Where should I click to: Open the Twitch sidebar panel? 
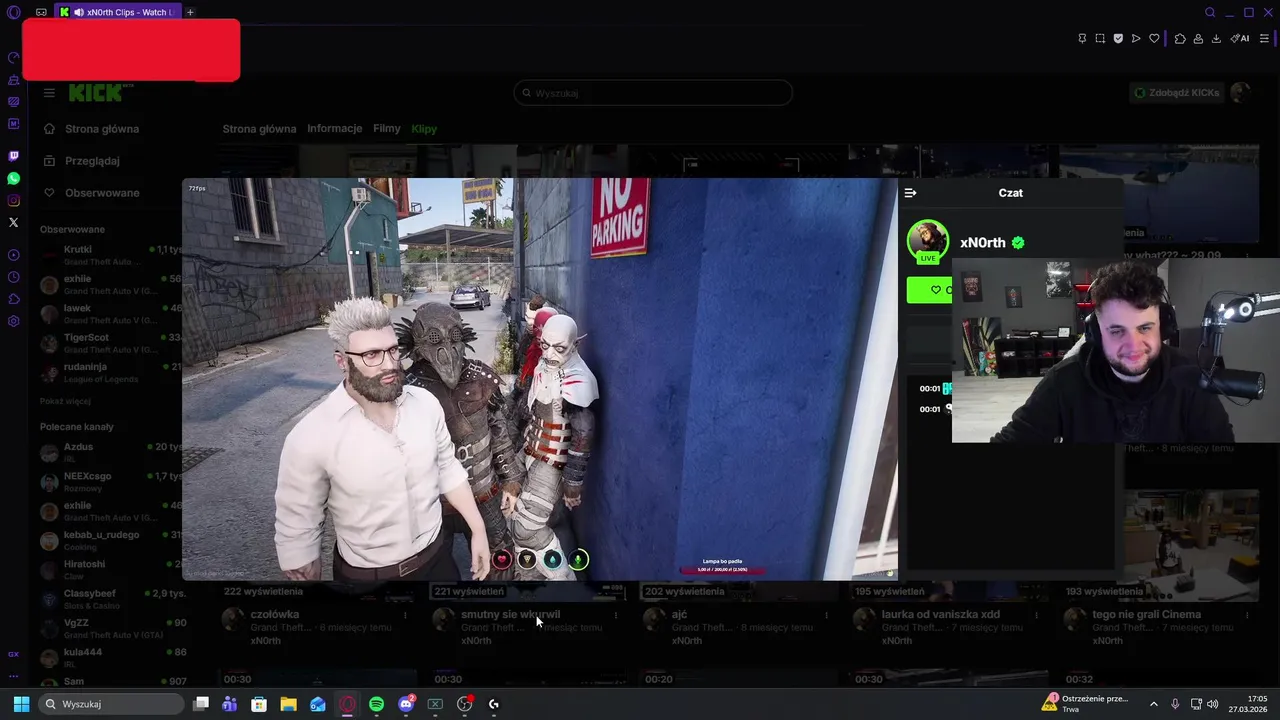[x=14, y=156]
